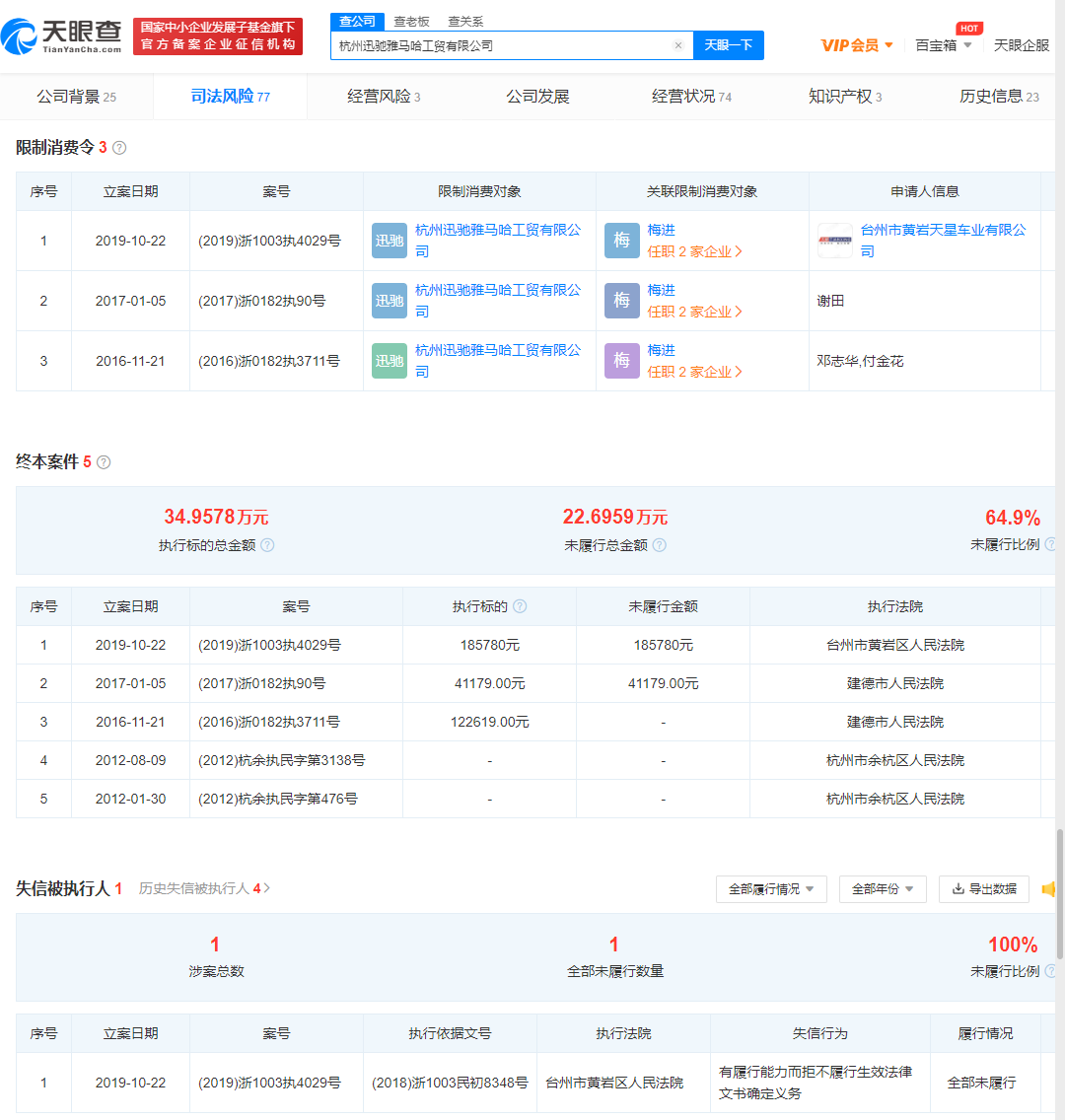The image size is (1065, 1120).
Task: Expand 任职 2 家企业 in row 3
Action: point(694,372)
